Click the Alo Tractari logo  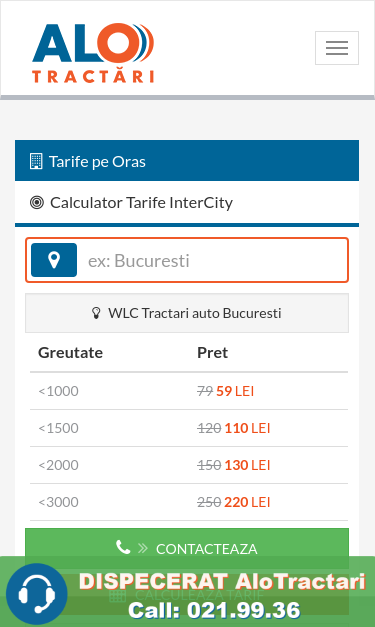coord(93,53)
